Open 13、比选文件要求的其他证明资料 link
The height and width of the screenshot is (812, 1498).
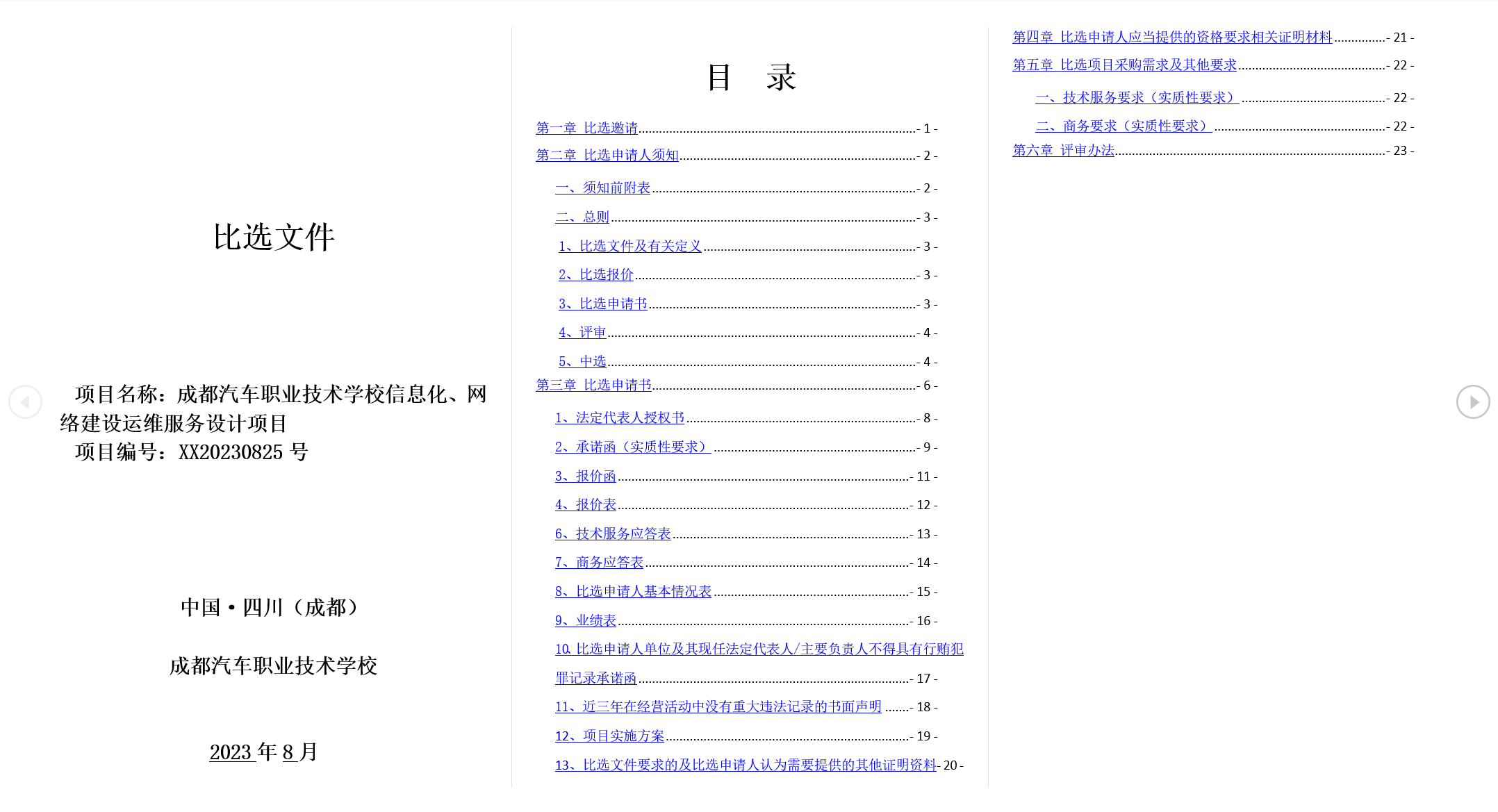[x=746, y=765]
